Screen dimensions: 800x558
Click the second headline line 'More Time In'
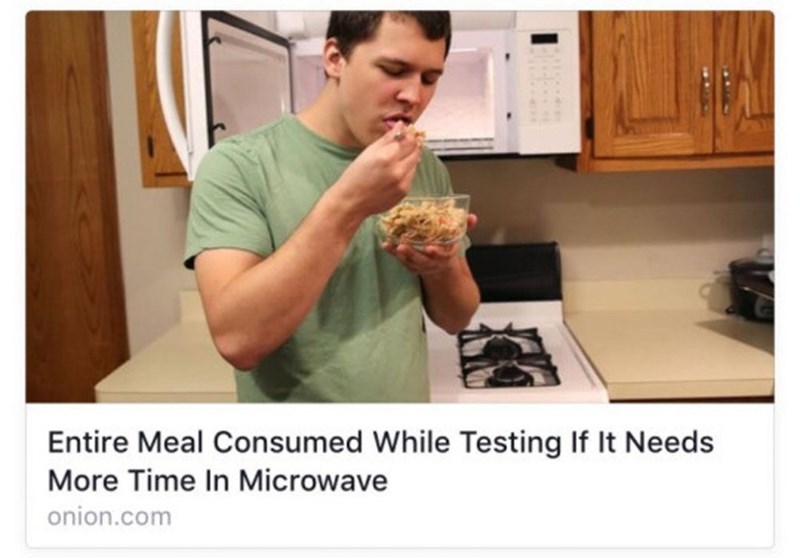coord(138,480)
